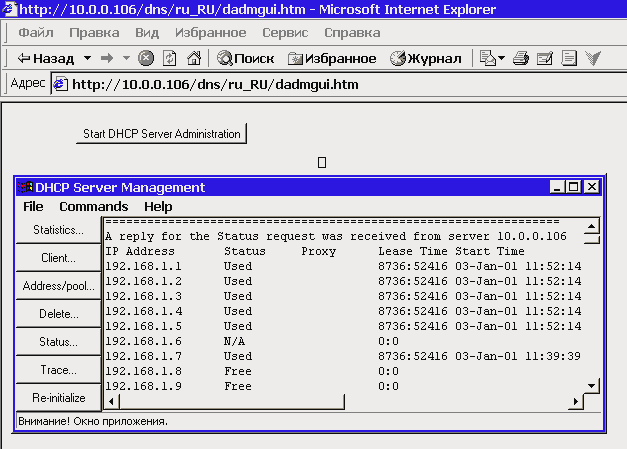Open the File menu in DHCP window
Screen dimensions: 627x449
33,206
